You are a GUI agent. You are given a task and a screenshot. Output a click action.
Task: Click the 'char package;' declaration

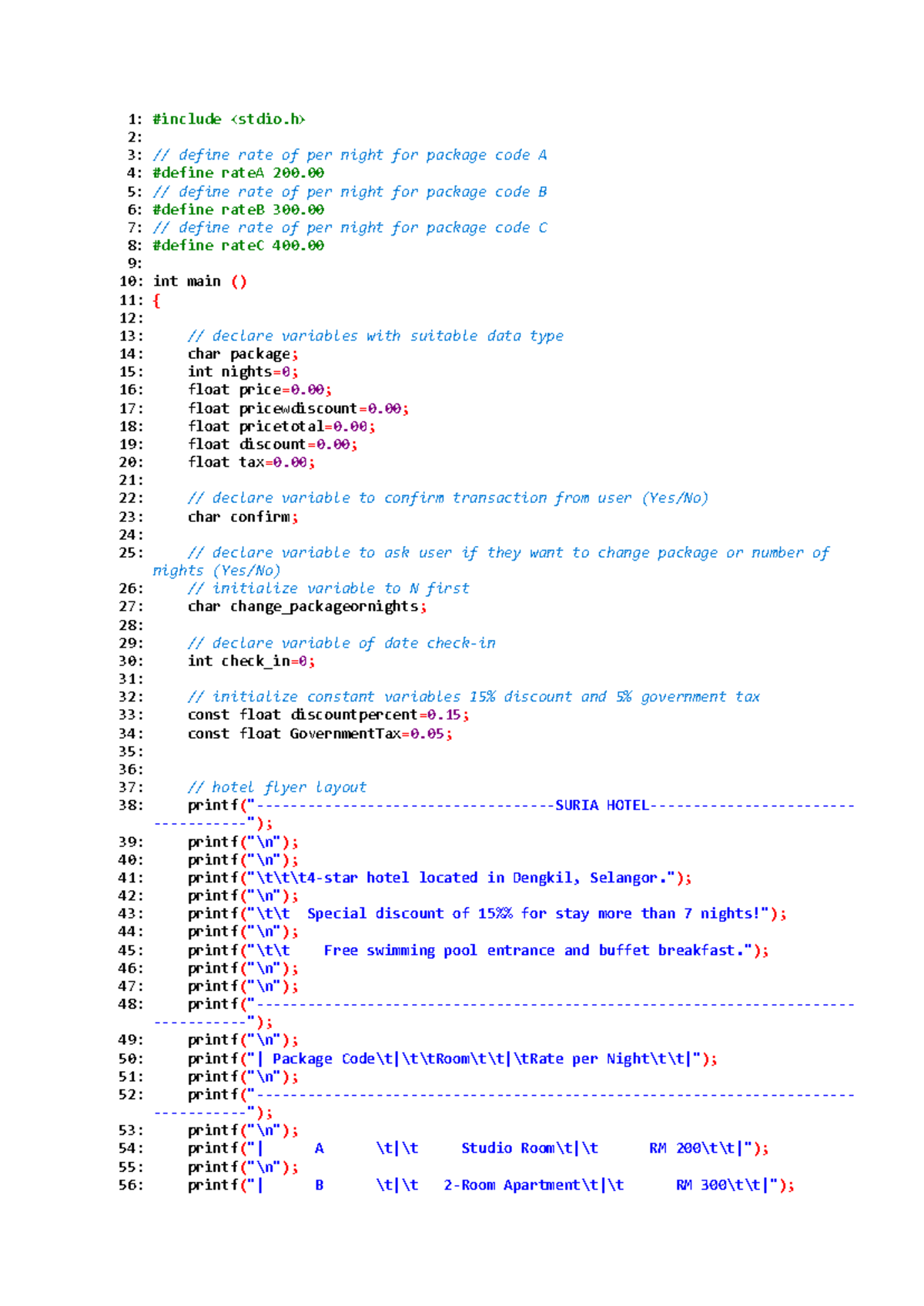tap(243, 354)
